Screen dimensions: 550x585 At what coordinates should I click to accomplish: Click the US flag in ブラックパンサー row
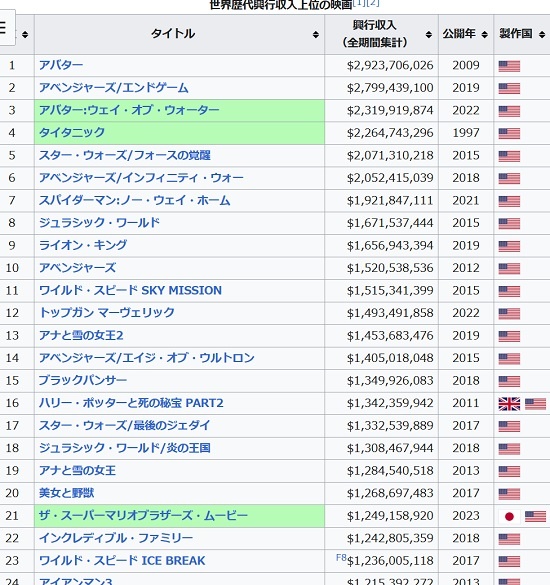pyautogui.click(x=509, y=381)
